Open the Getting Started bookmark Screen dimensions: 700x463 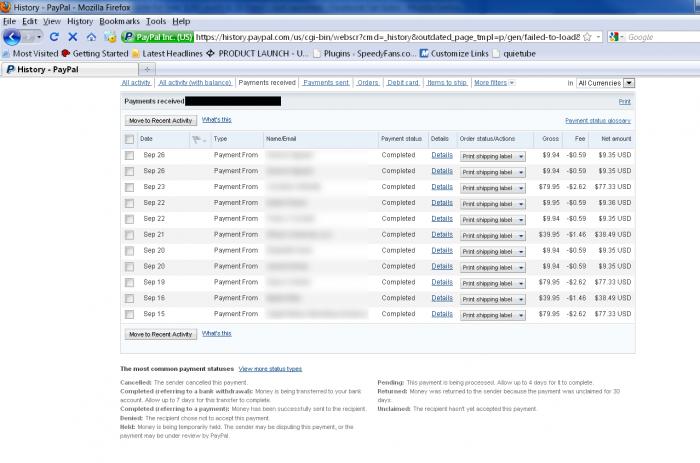[x=95, y=54]
